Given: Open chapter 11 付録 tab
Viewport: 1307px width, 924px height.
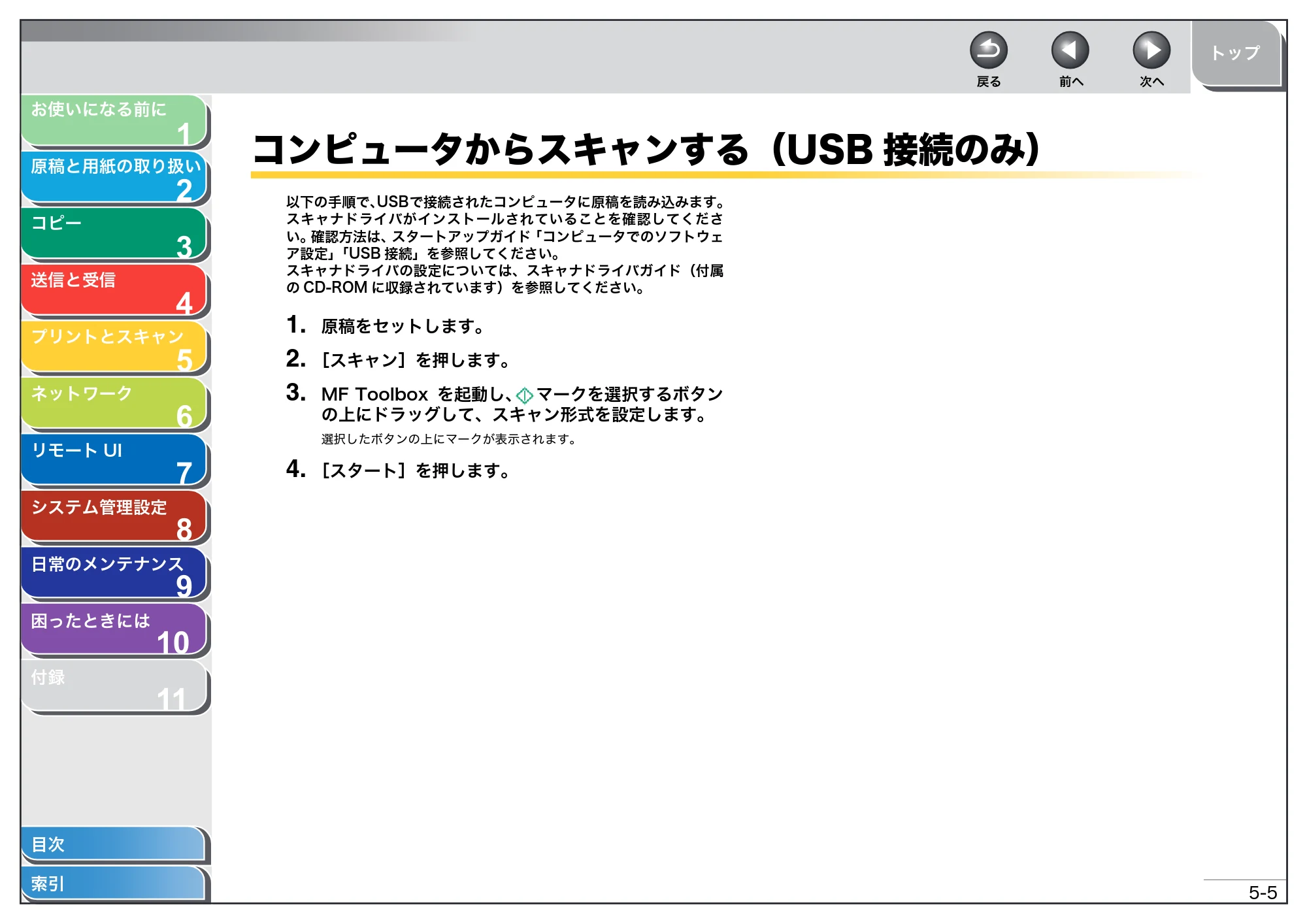Looking at the screenshot, I should [x=114, y=687].
